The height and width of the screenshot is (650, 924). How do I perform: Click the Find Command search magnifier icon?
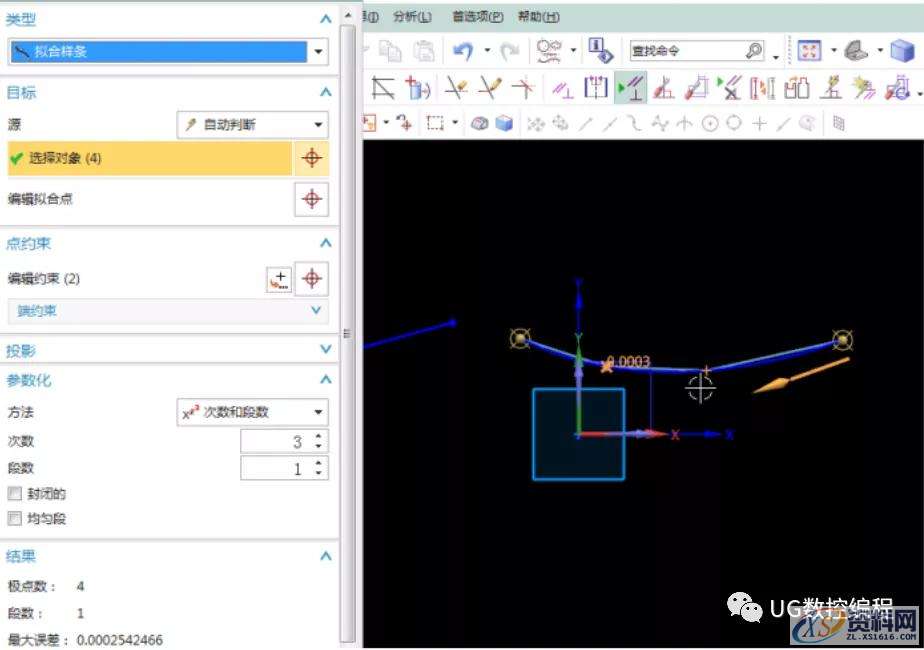(755, 49)
